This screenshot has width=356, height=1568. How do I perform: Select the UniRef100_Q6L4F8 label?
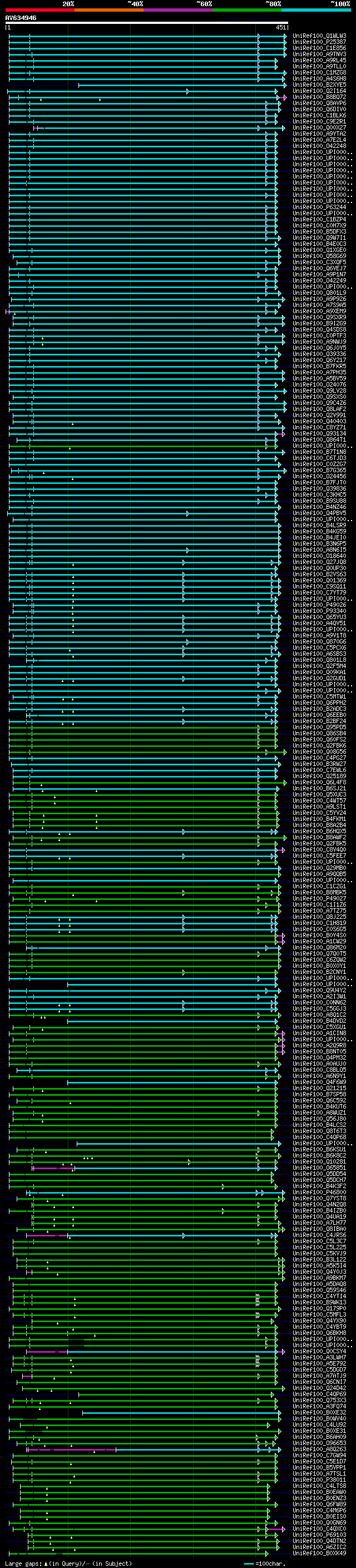pyautogui.click(x=319, y=782)
